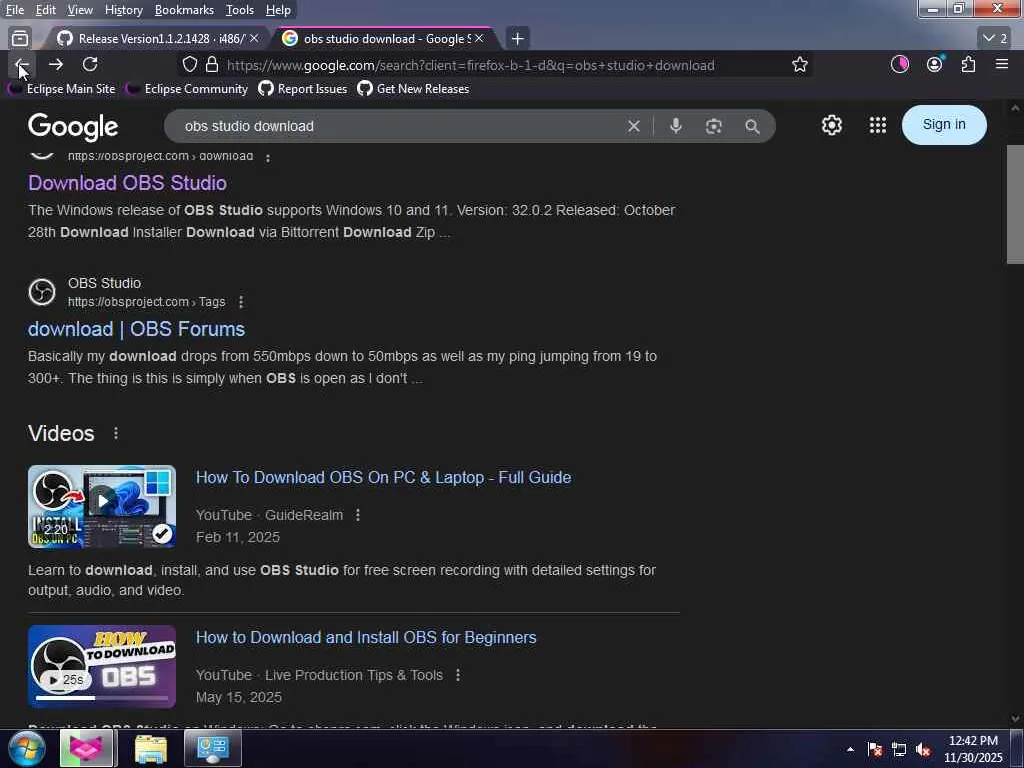
Task: Open the View menu
Action: 80,10
